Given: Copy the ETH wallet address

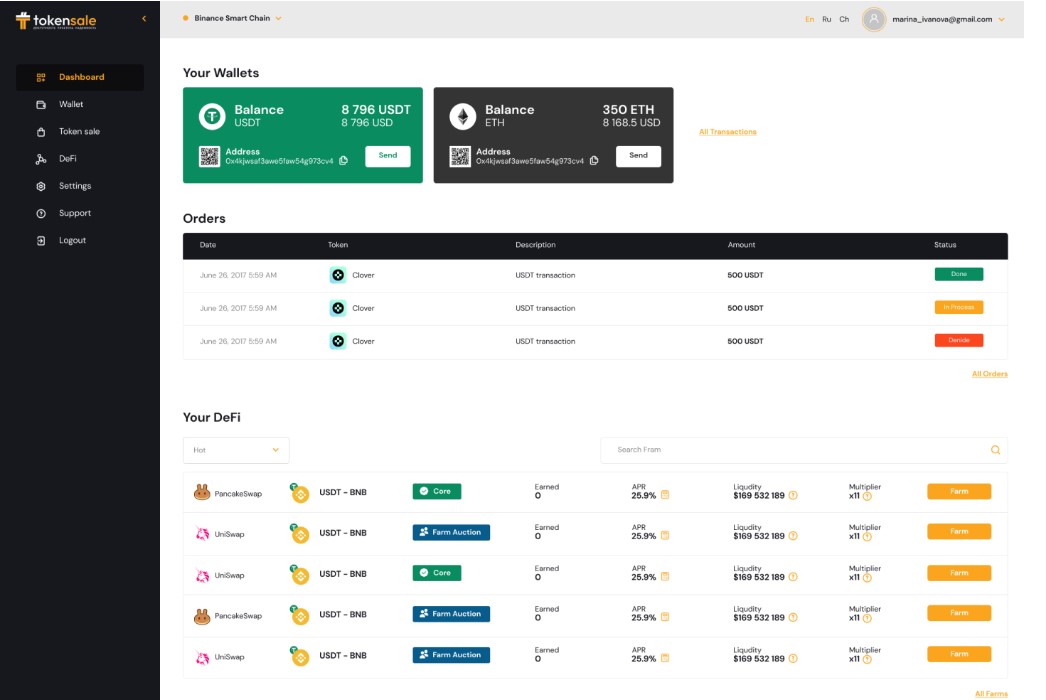Looking at the screenshot, I should click(594, 160).
